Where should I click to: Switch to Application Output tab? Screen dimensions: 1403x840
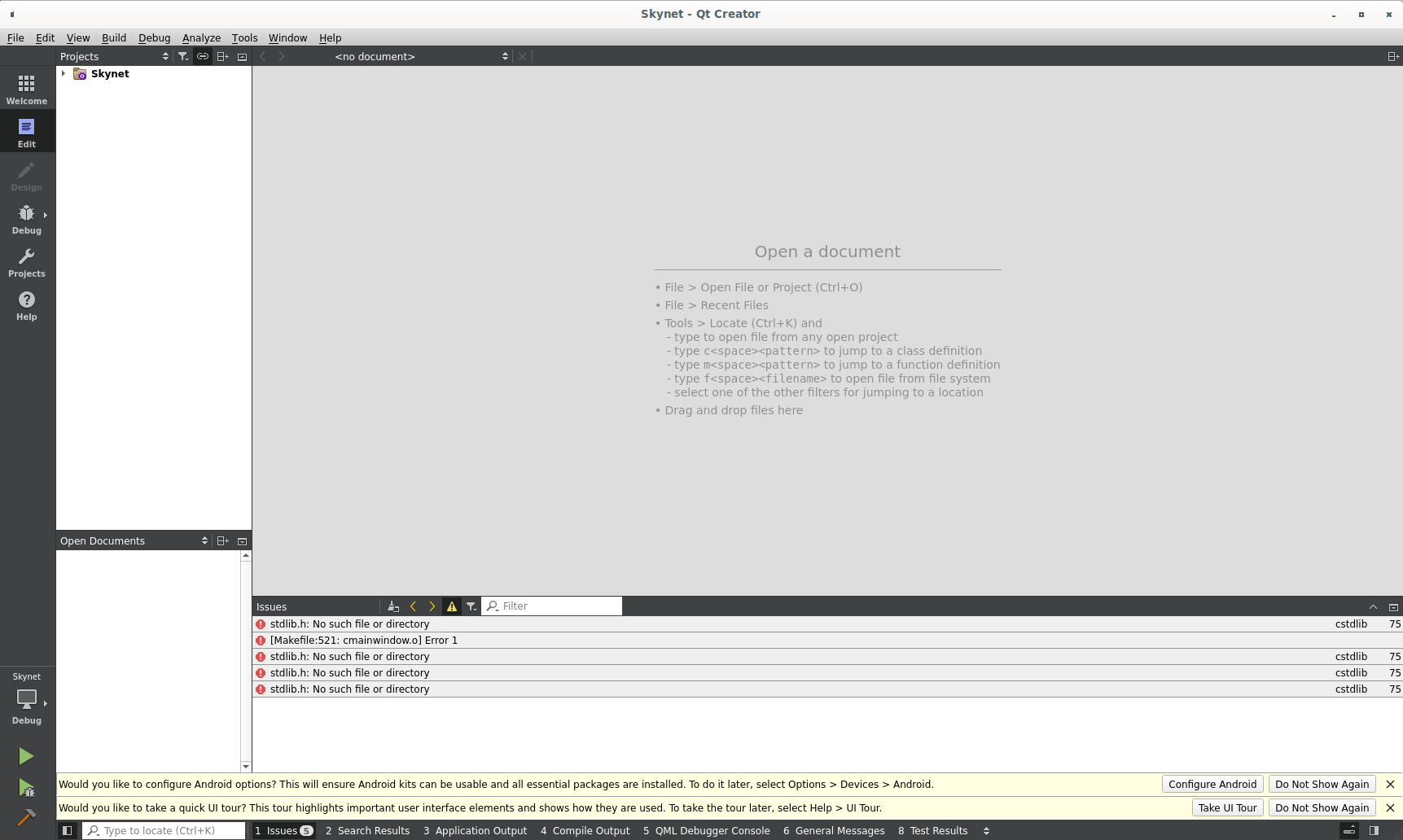(x=475, y=830)
